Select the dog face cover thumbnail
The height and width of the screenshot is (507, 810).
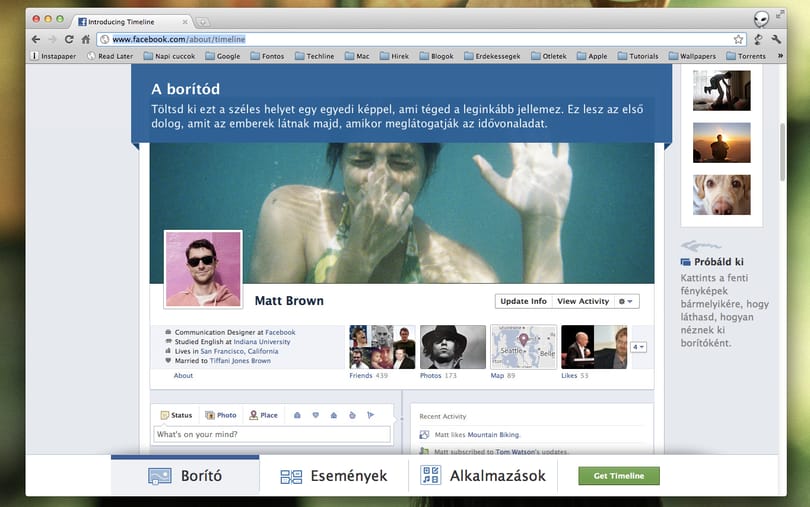click(722, 195)
